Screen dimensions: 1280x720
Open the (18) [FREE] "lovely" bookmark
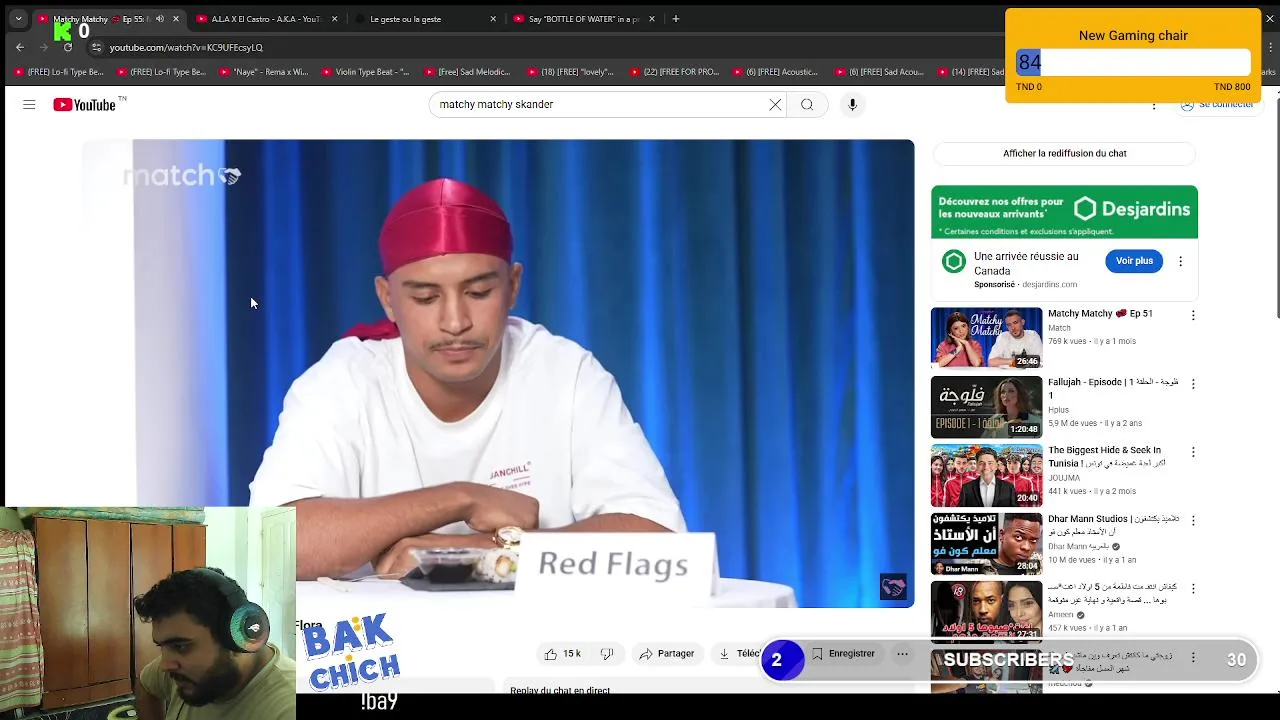571,72
